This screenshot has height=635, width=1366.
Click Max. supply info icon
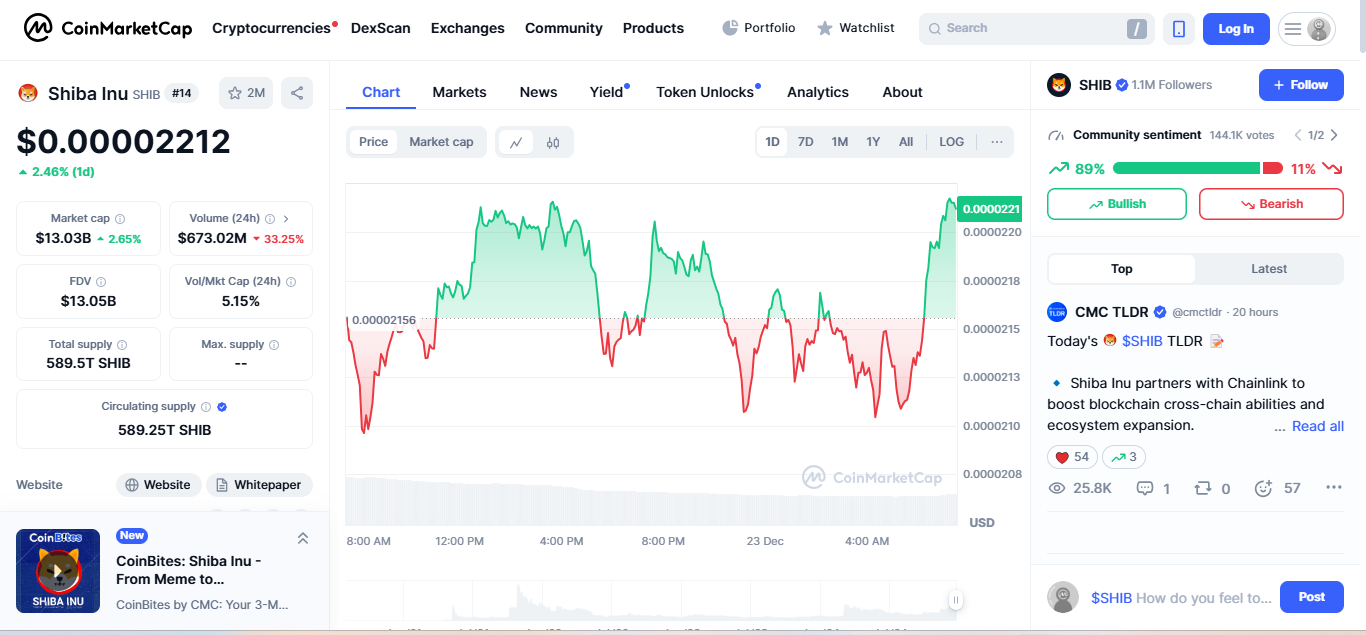274,344
